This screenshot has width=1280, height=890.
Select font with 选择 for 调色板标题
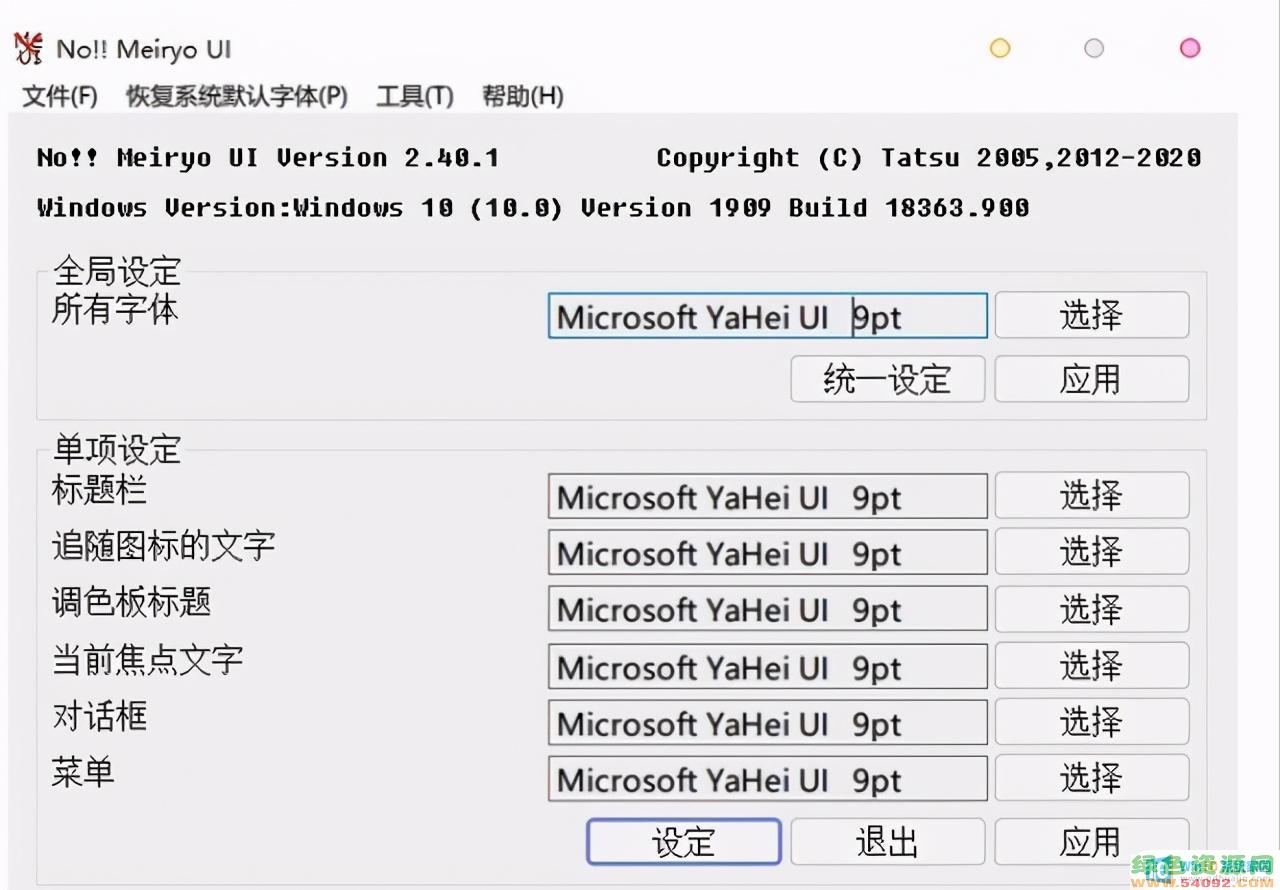1091,609
